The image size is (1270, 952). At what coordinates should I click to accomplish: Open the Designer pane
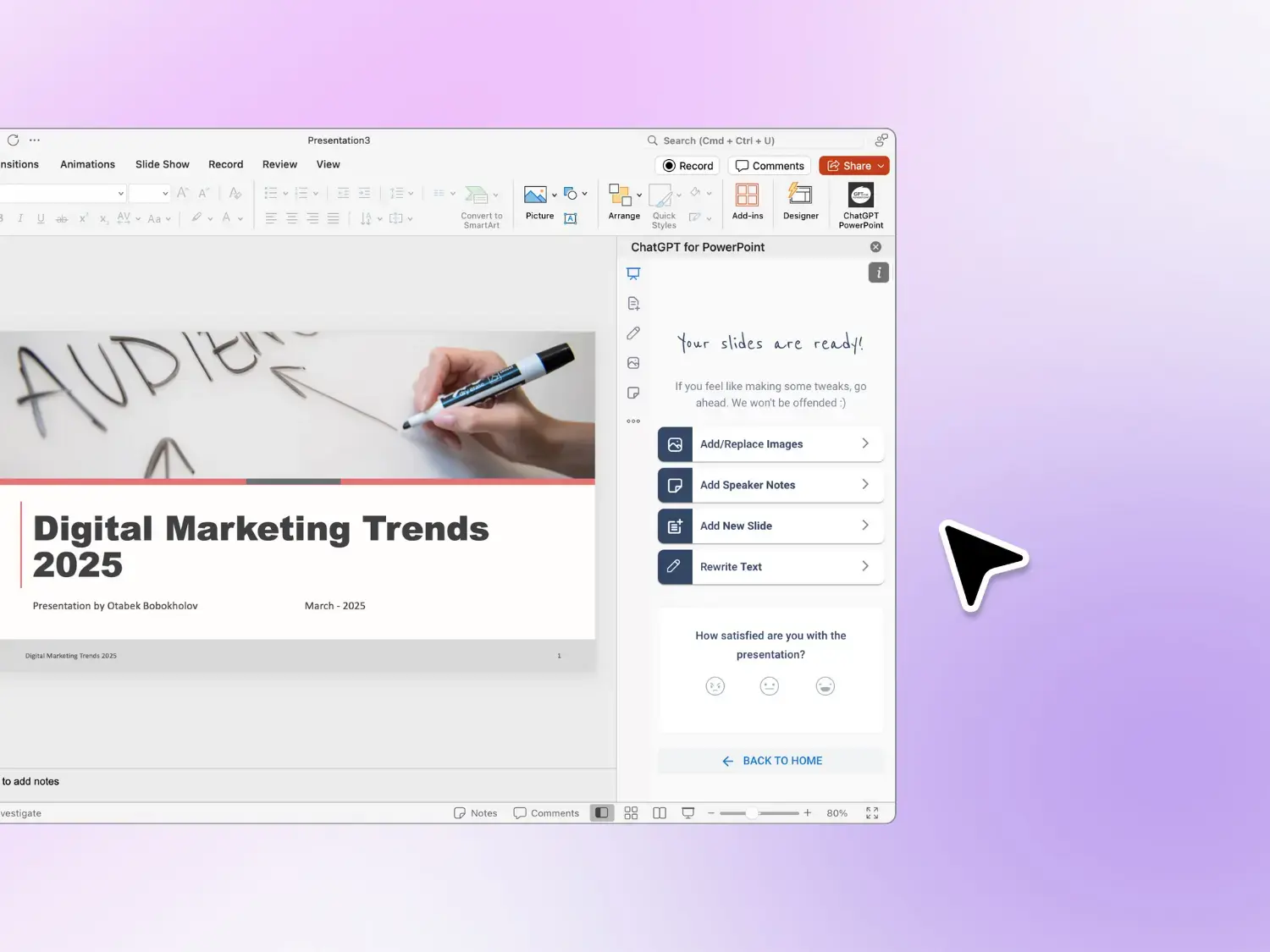pyautogui.click(x=800, y=203)
